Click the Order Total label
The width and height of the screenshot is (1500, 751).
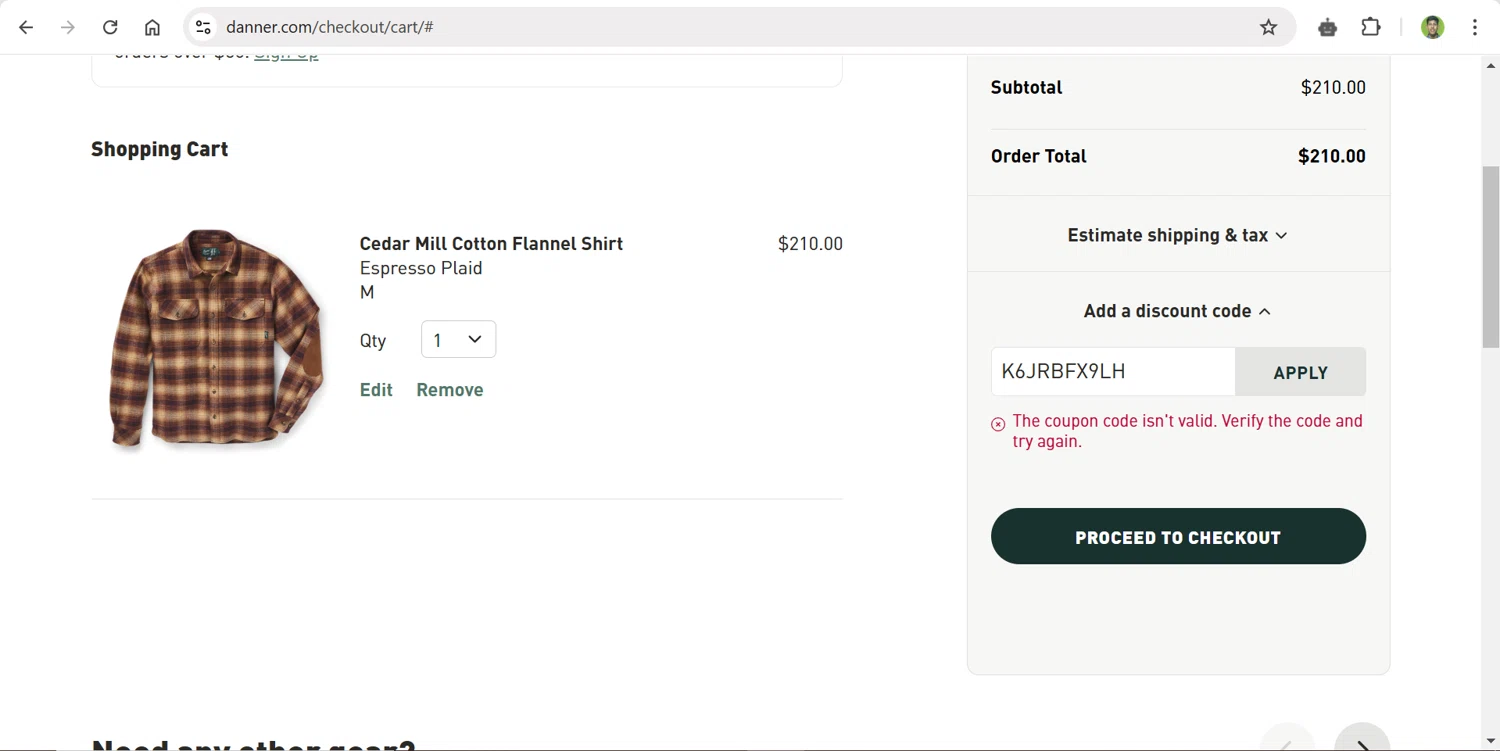point(1038,156)
